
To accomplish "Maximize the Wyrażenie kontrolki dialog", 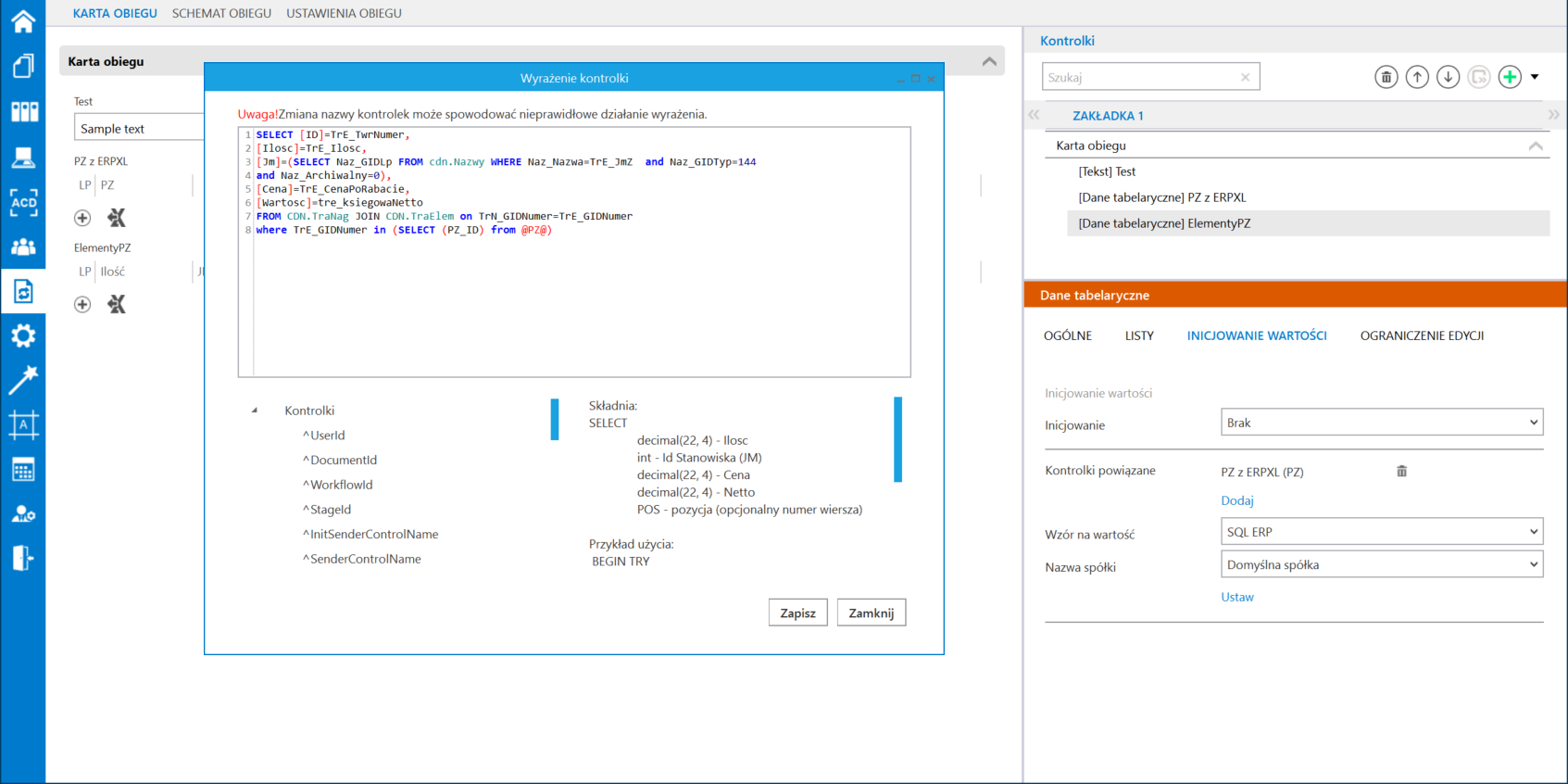I will pos(915,79).
